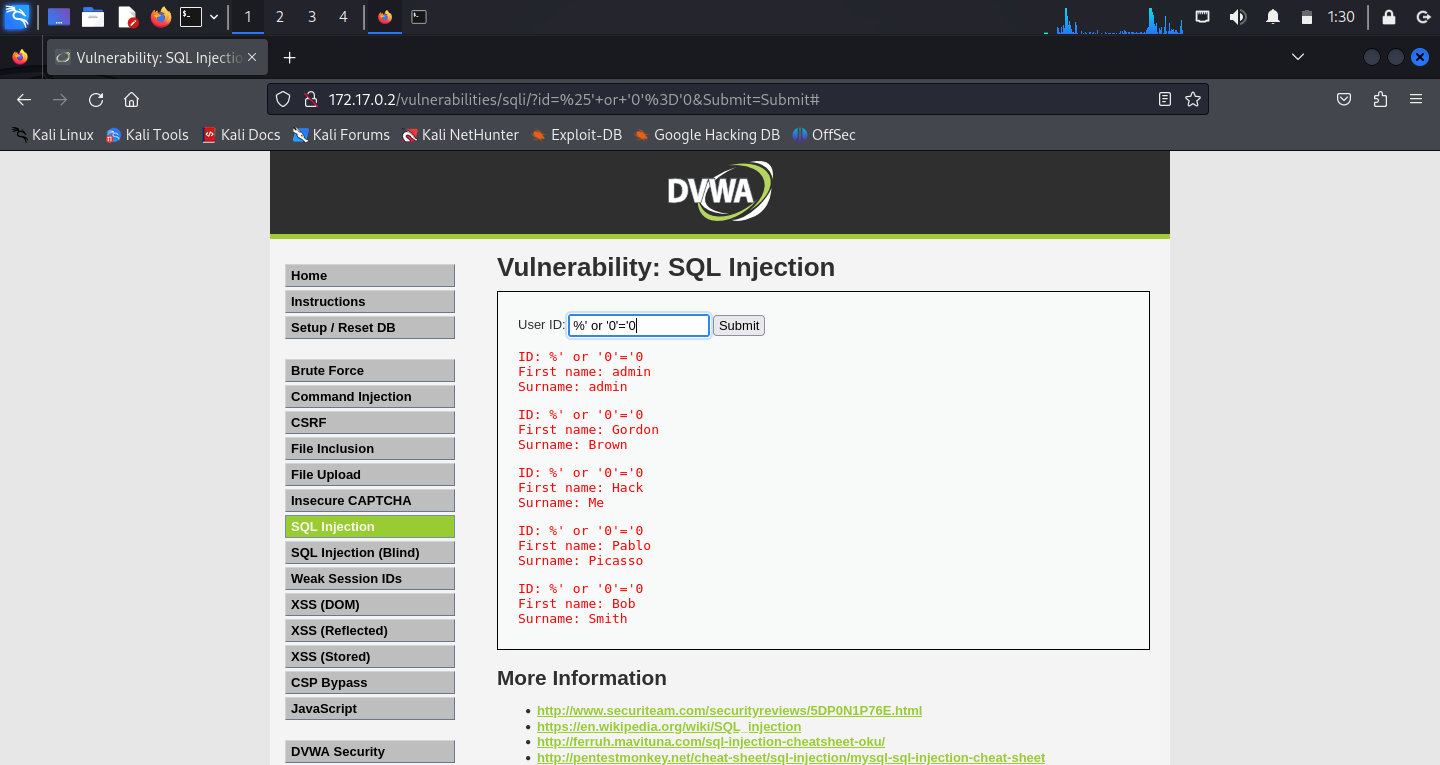Screen dimensions: 1440x765
Task: Close the SQL Injection browser tab
Action: 252,58
